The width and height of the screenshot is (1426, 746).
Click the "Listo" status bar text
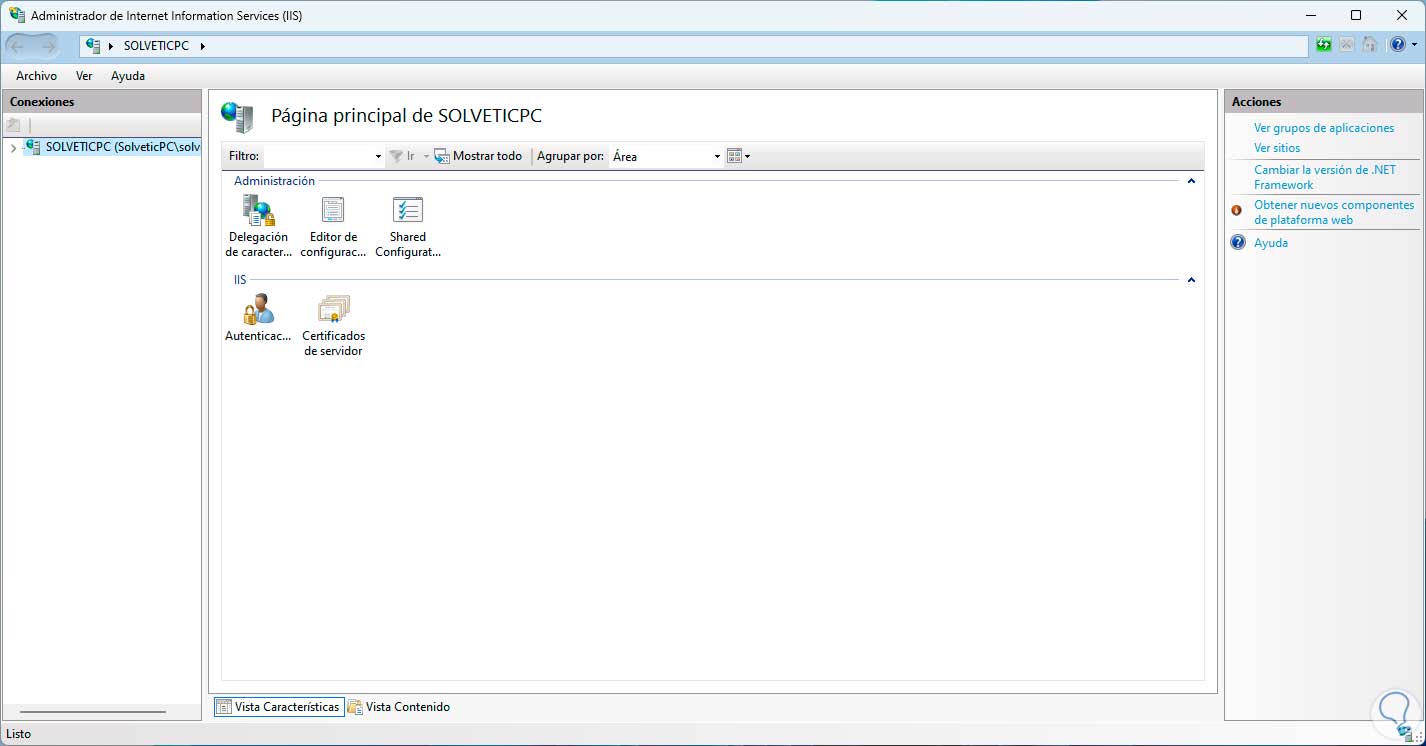coord(18,734)
